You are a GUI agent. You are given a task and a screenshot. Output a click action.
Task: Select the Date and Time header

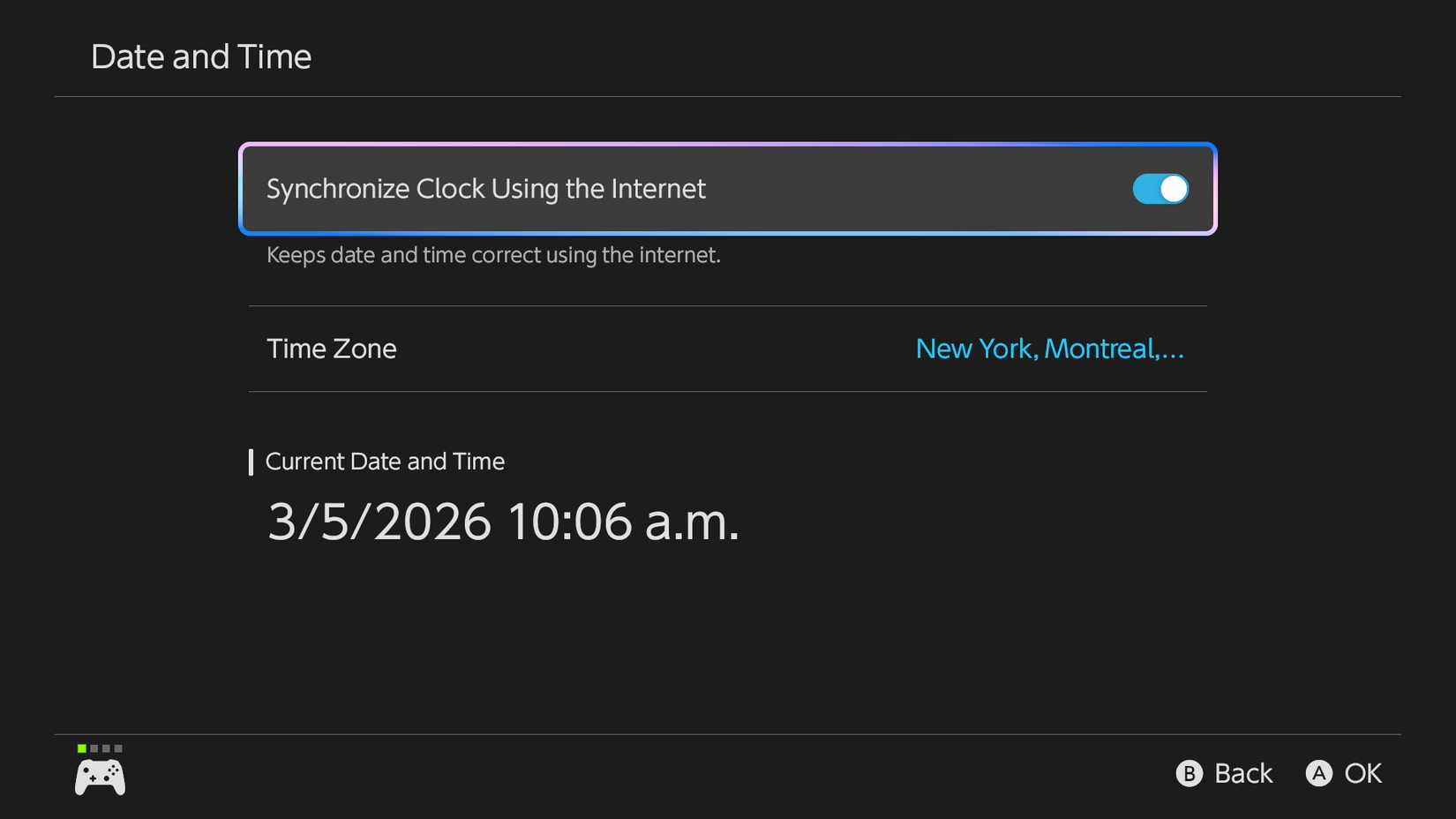click(x=201, y=56)
